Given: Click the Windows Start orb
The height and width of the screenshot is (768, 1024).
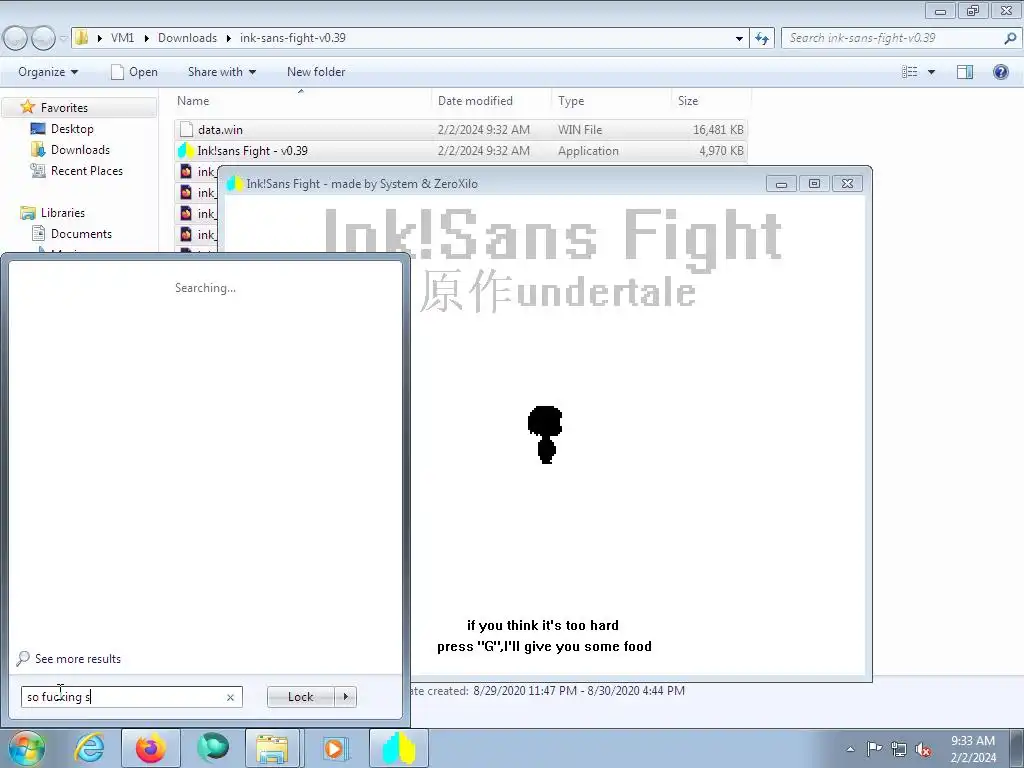Looking at the screenshot, I should click(27, 749).
